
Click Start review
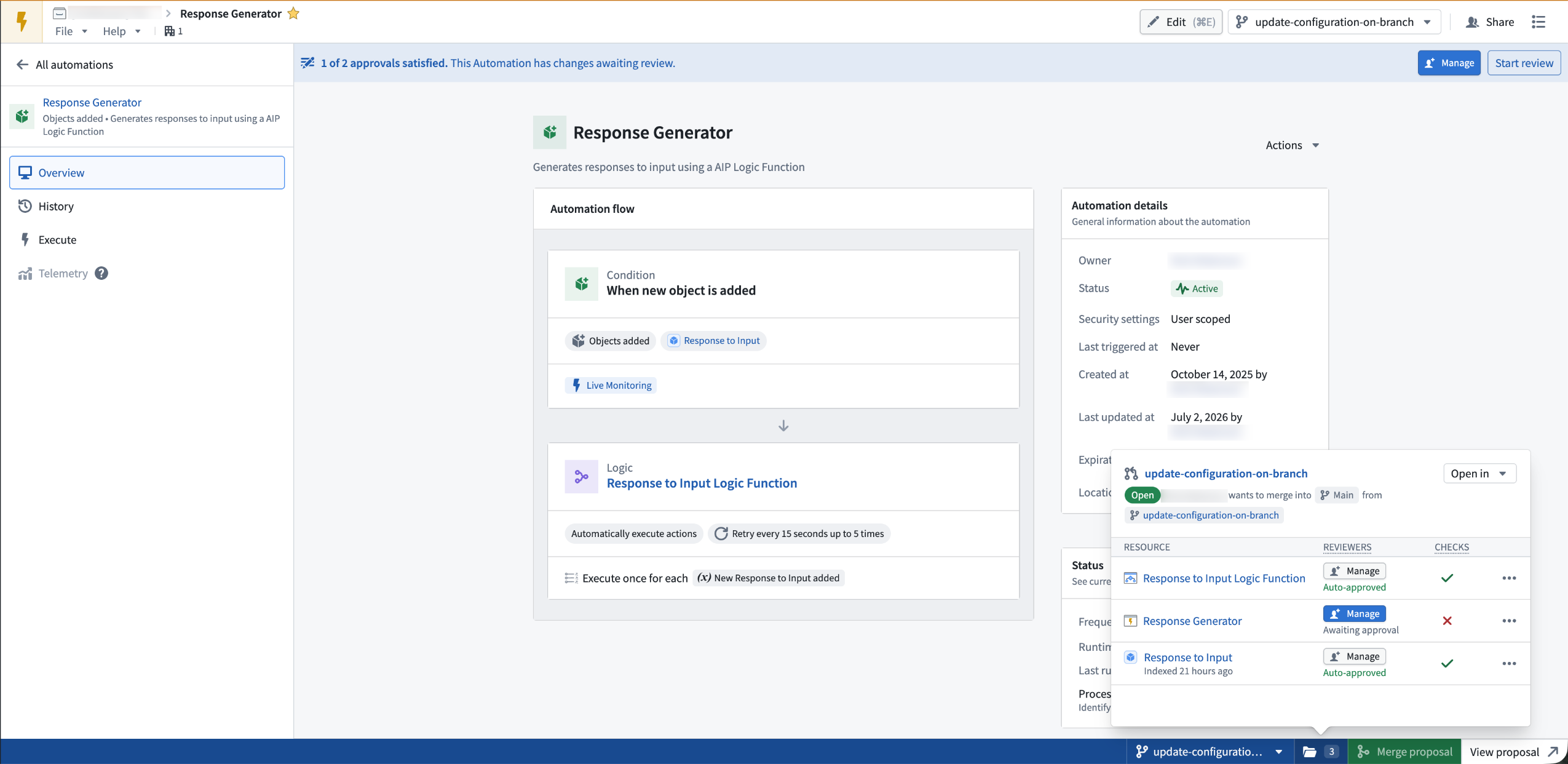point(1524,63)
